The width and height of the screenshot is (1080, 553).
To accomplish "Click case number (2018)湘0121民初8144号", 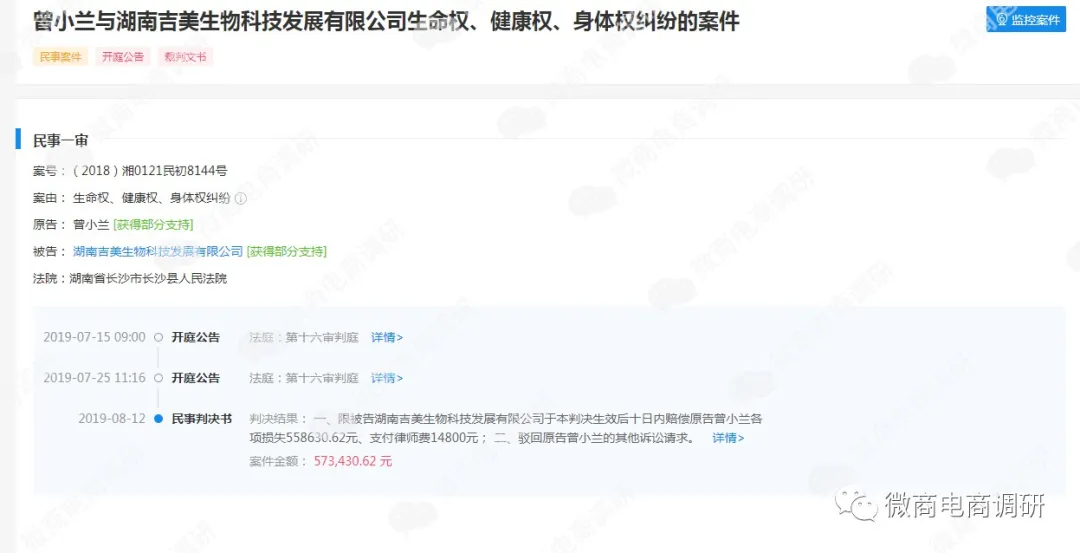I will [x=150, y=171].
